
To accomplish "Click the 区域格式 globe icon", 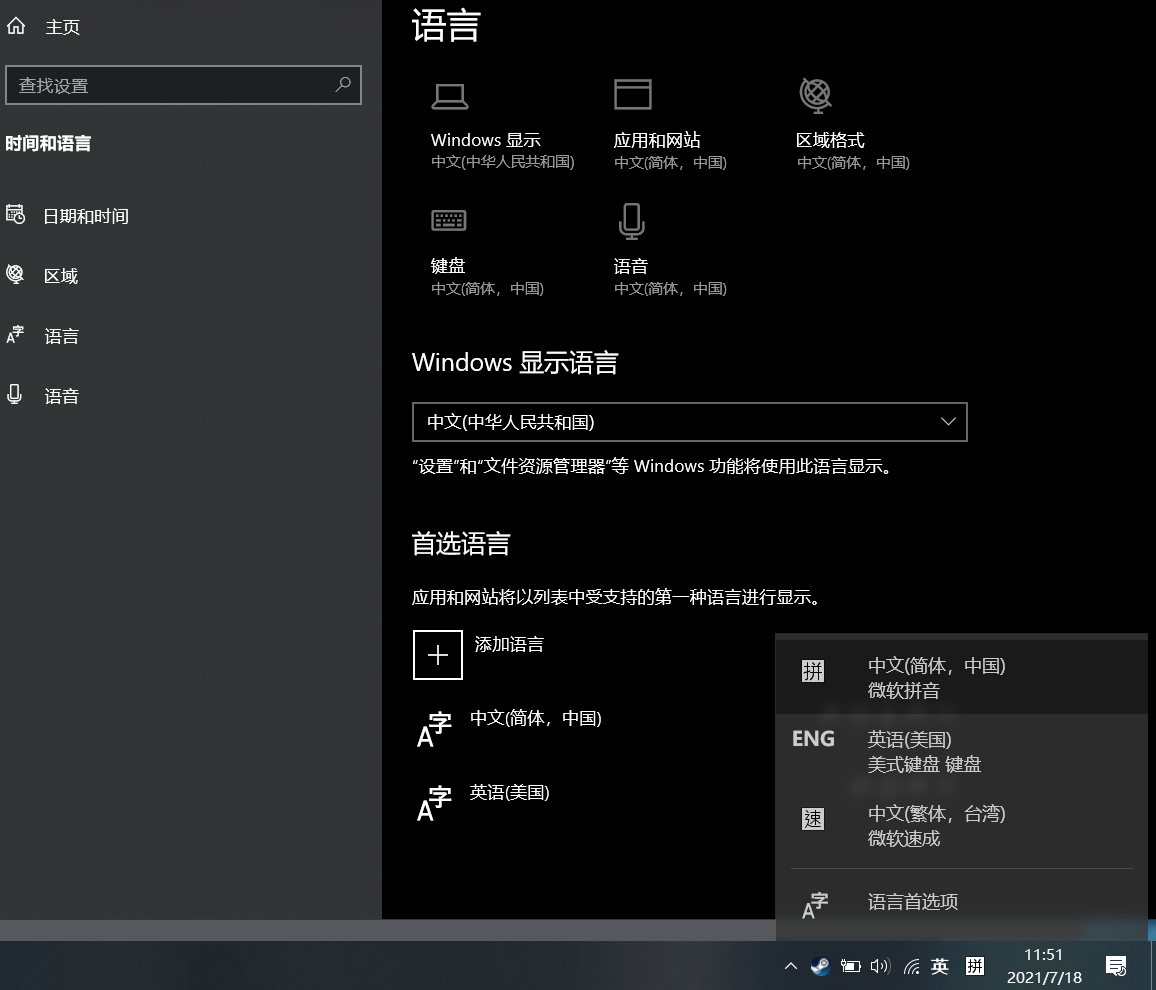I will coord(815,95).
